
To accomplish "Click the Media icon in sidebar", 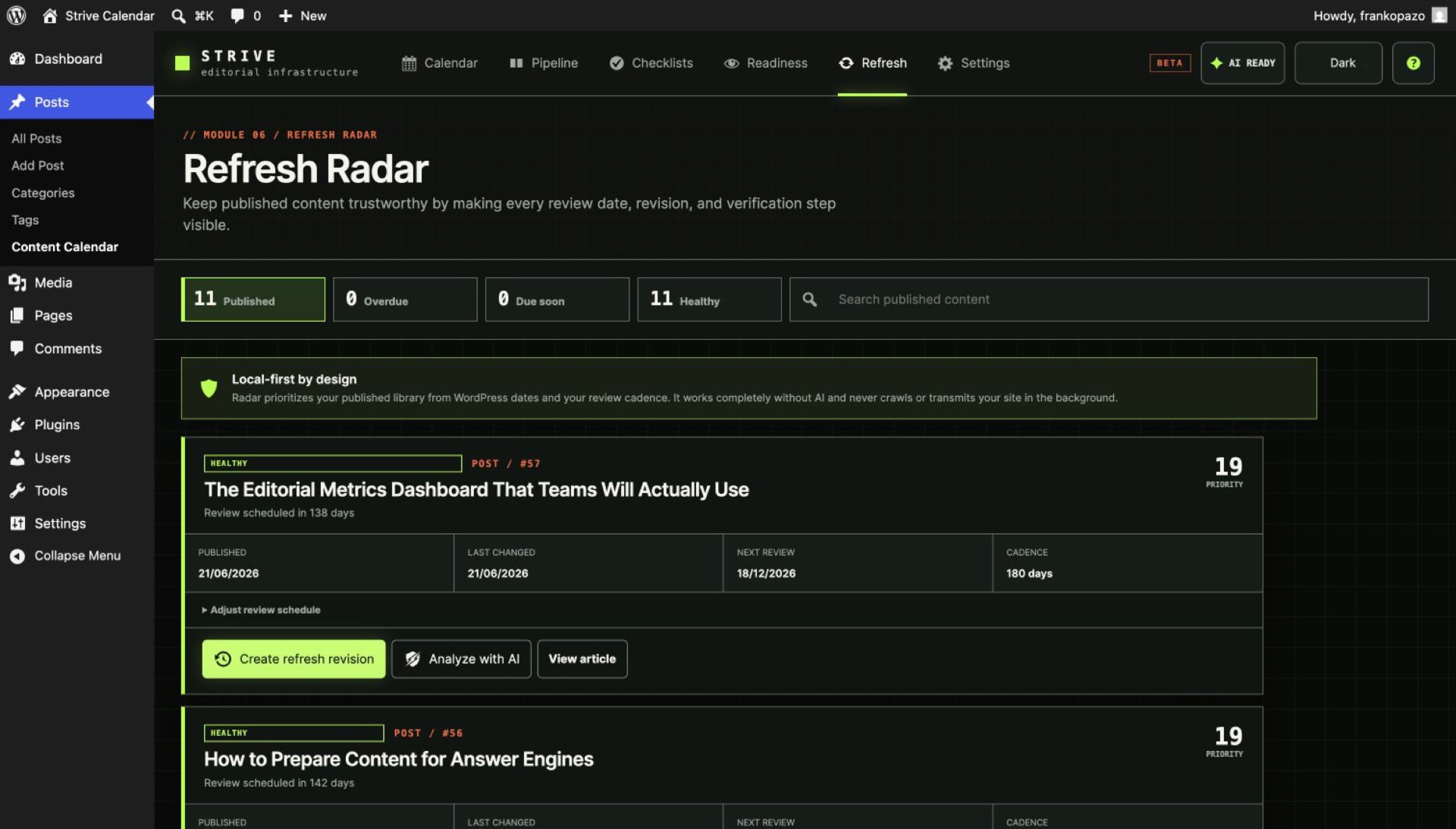I will tap(17, 283).
